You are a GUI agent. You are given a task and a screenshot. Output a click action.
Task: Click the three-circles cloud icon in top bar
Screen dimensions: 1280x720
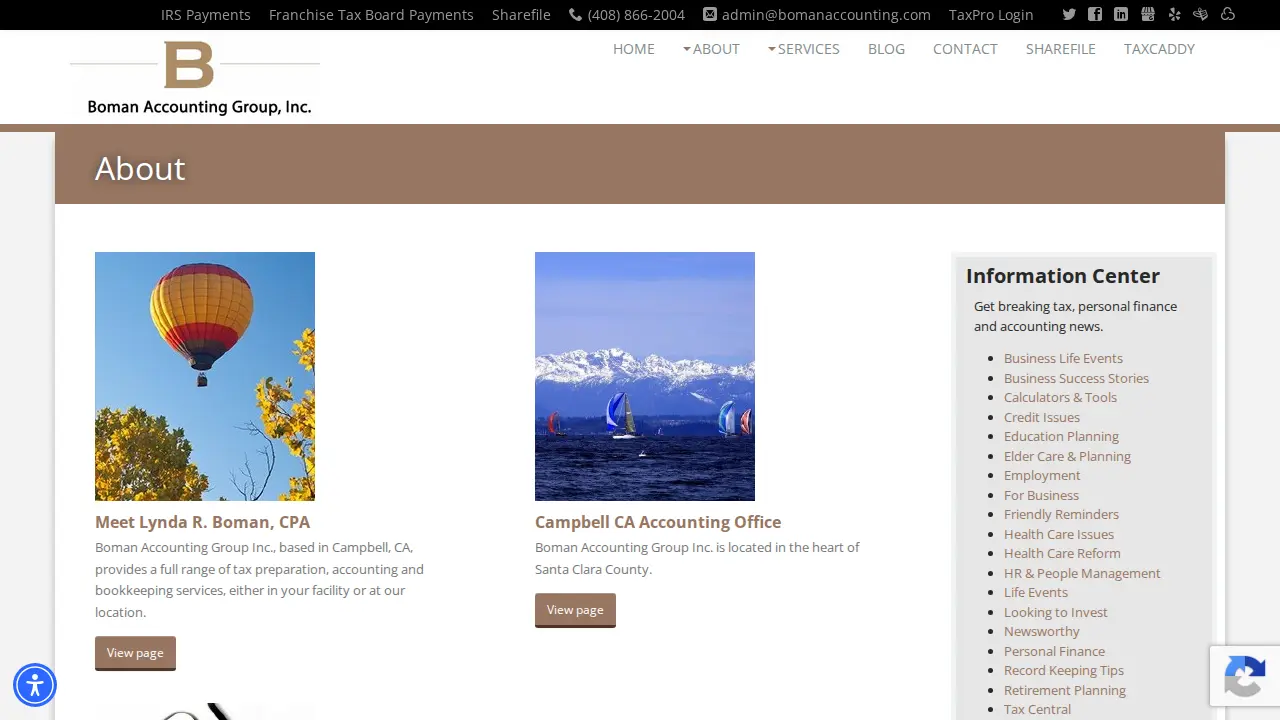[x=1228, y=15]
